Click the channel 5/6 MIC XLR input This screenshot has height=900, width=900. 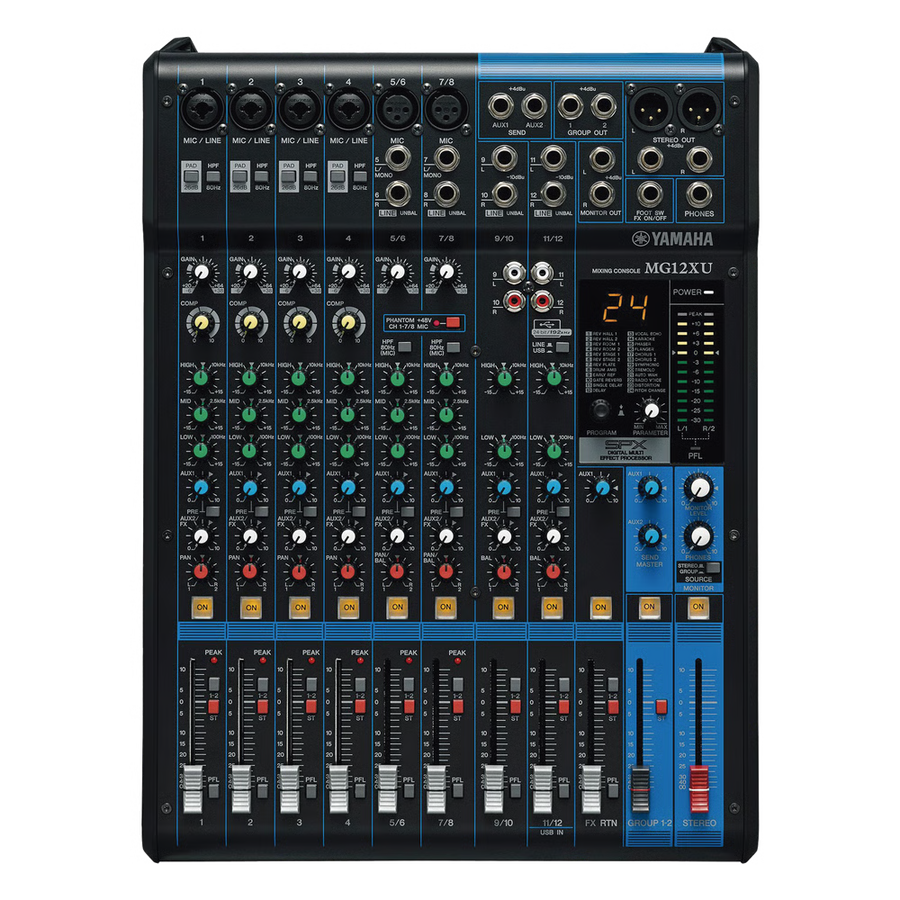[397, 110]
